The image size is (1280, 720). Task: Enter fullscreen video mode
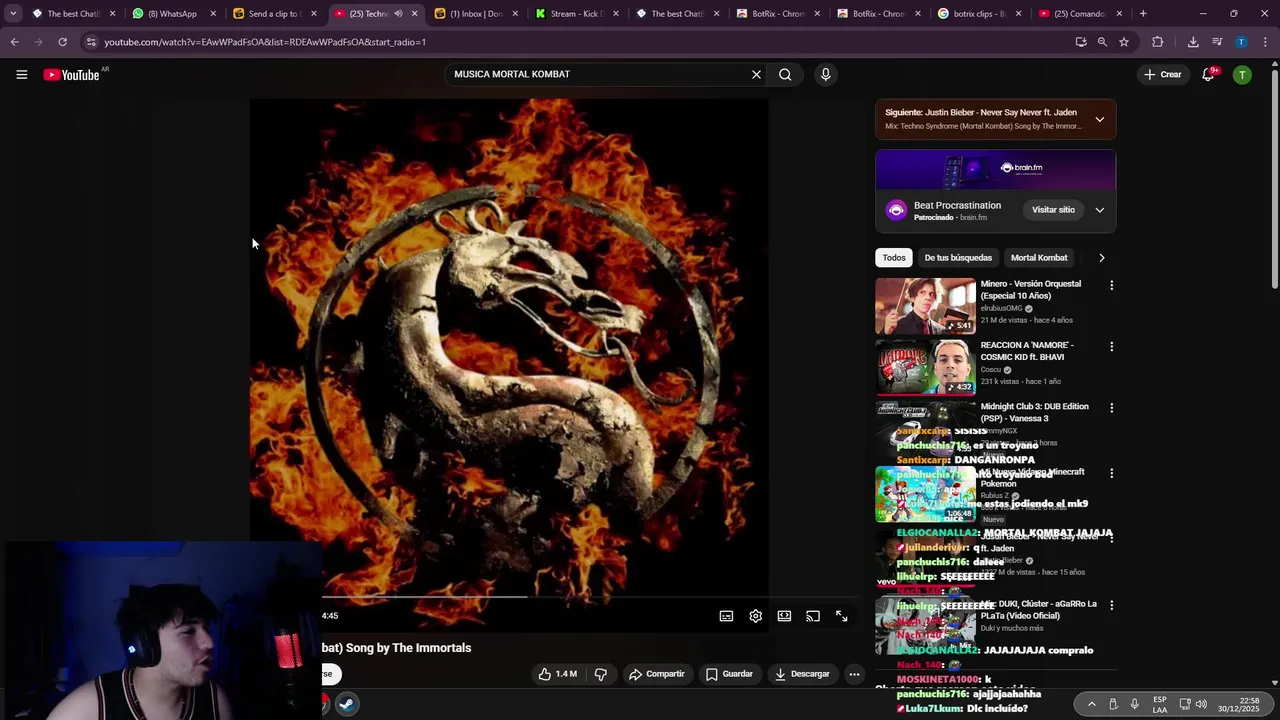[842, 616]
